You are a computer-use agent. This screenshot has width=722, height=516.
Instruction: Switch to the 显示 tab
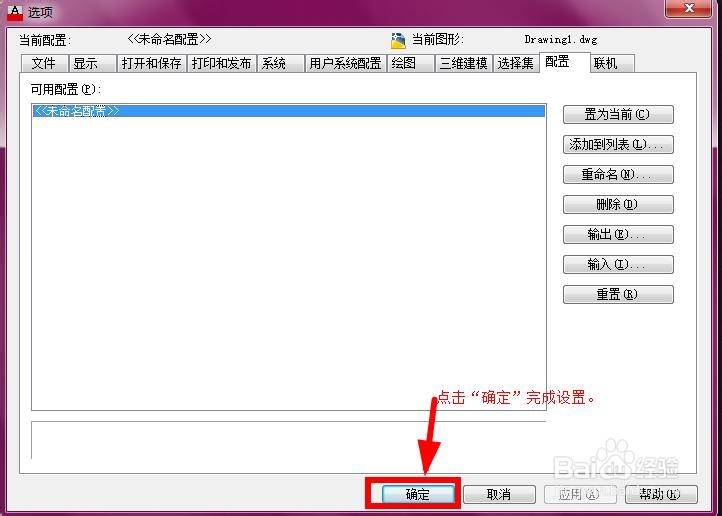click(x=92, y=63)
